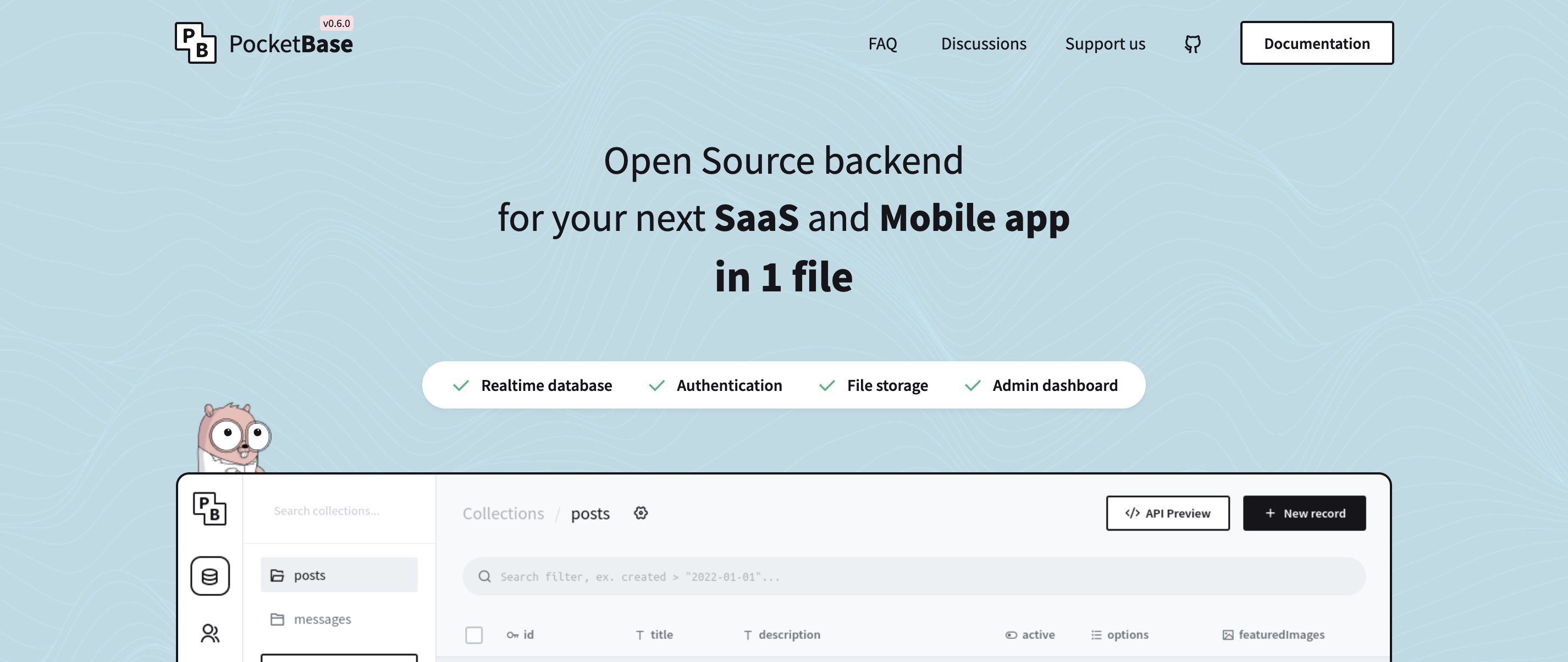Open the users sidebar icon

(210, 633)
